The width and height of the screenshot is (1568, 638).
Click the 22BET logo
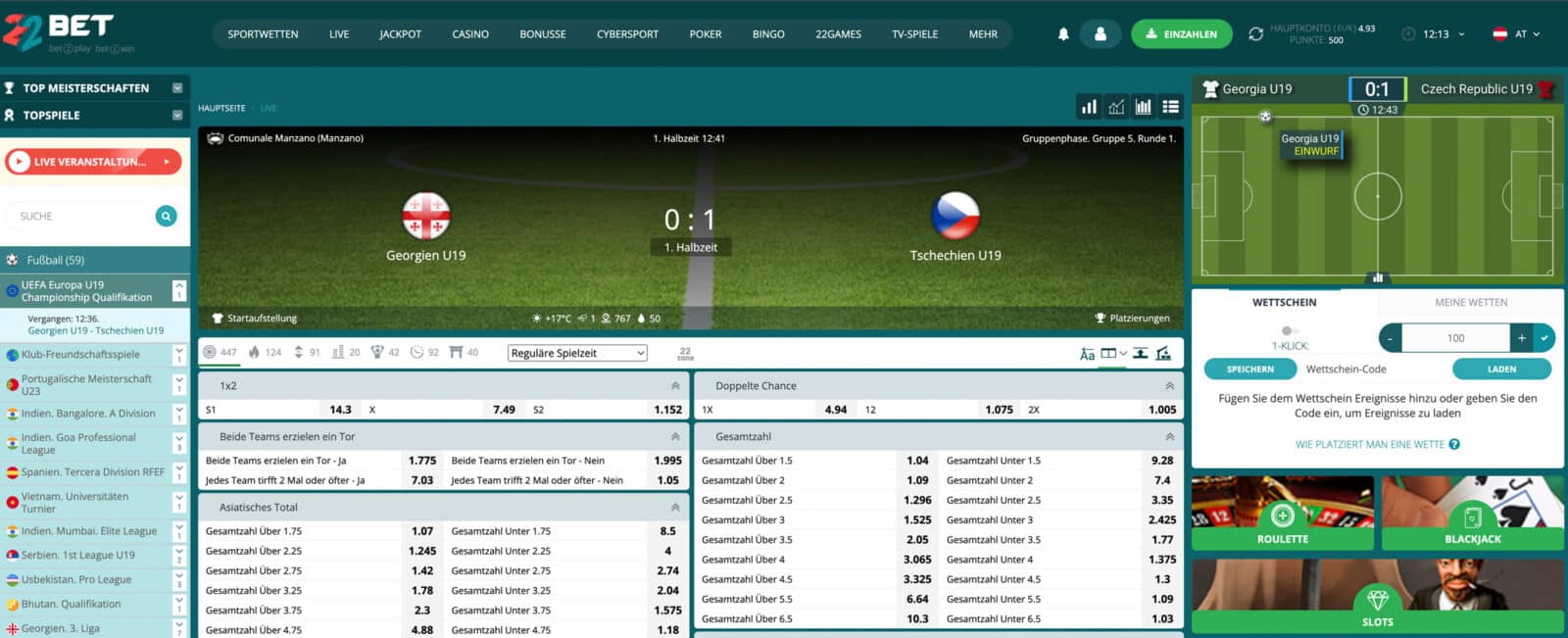pos(69,32)
